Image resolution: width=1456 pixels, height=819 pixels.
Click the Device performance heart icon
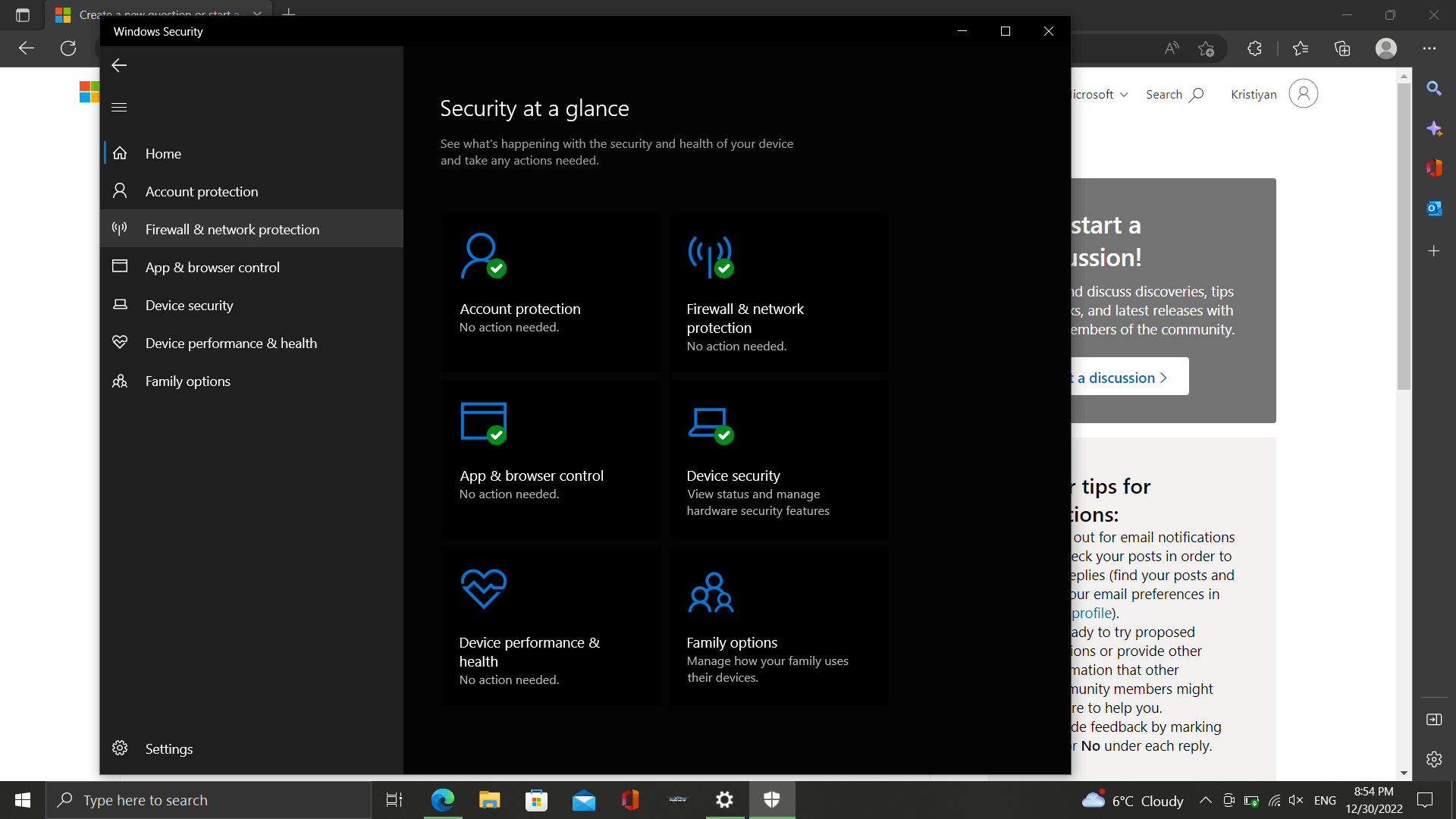click(x=483, y=588)
